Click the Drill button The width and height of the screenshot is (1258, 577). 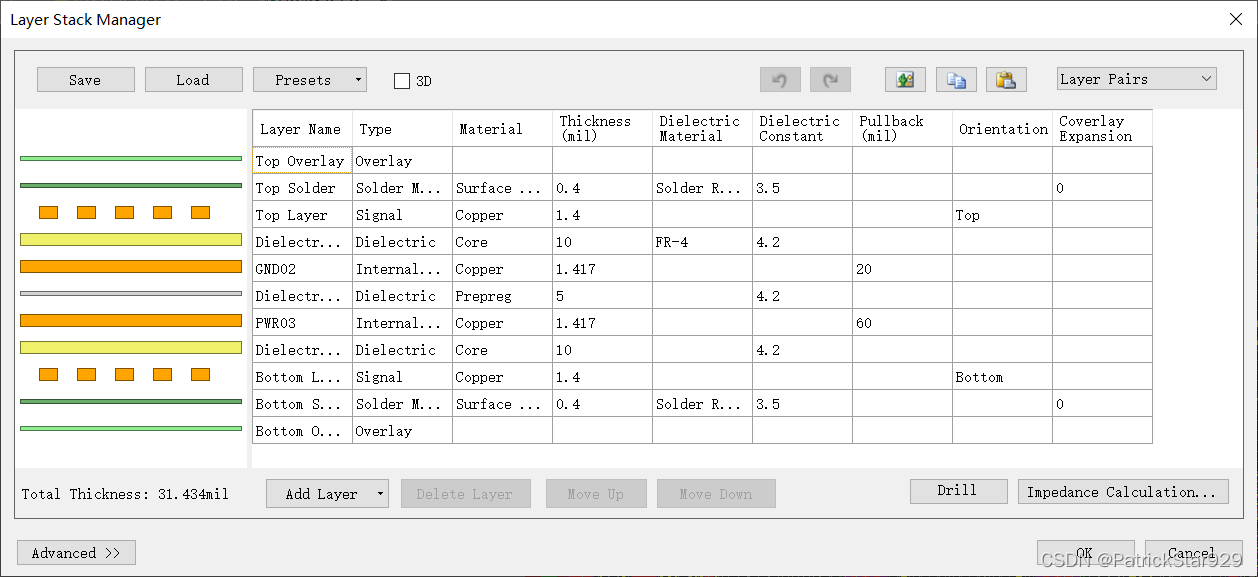coord(957,491)
